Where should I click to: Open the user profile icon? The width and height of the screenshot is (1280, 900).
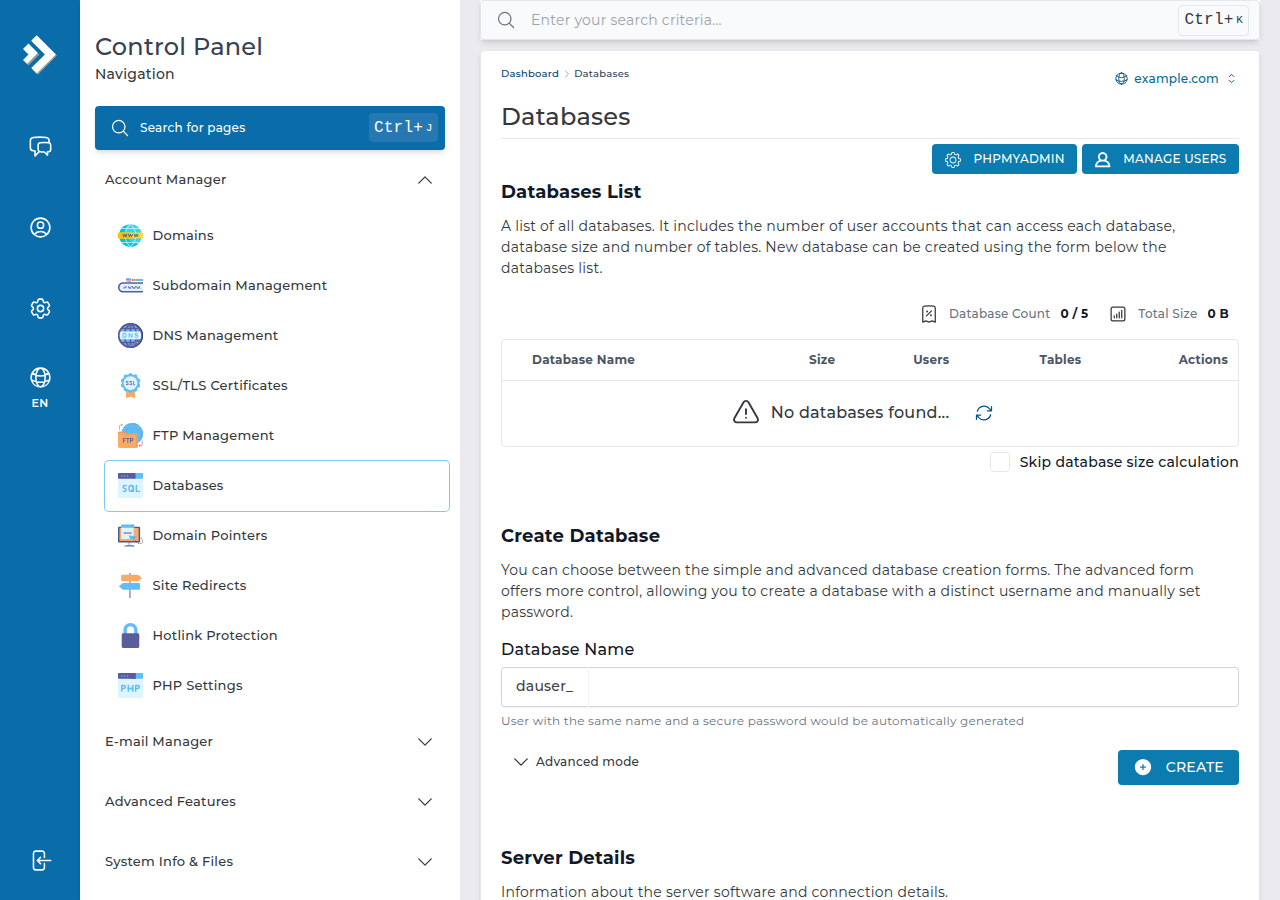pos(40,228)
